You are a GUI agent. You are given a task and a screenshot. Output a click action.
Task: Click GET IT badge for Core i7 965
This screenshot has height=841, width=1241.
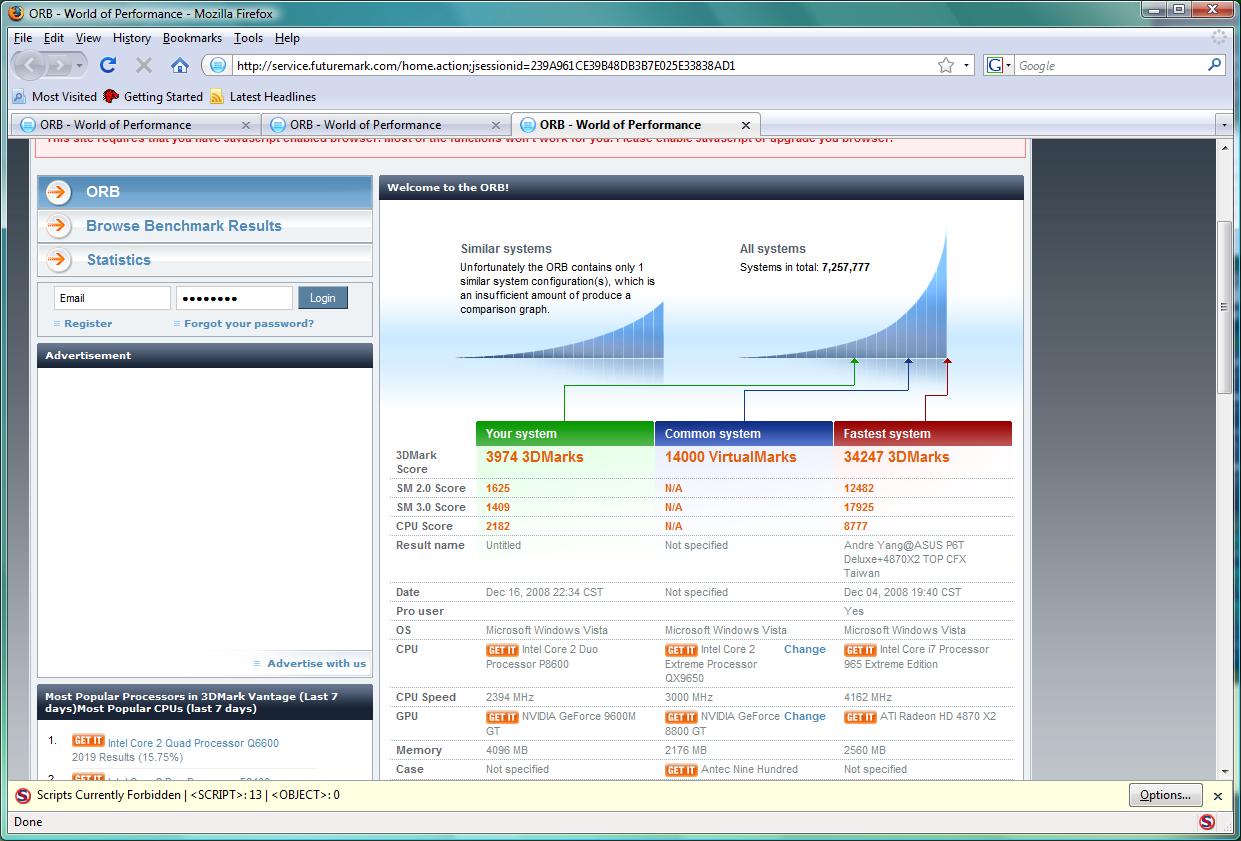pyautogui.click(x=860, y=650)
